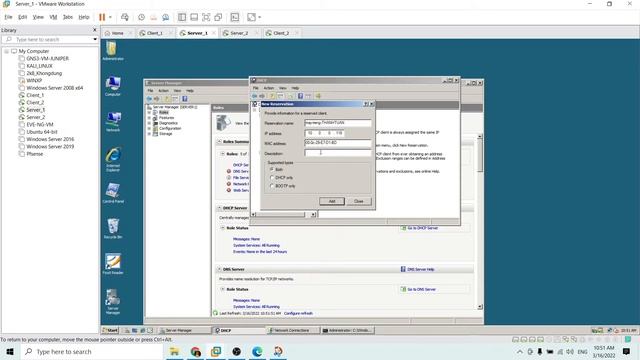Screen dimensions: 640x360
Task: Switch to the Client_1 tab
Action: pyautogui.click(x=155, y=33)
